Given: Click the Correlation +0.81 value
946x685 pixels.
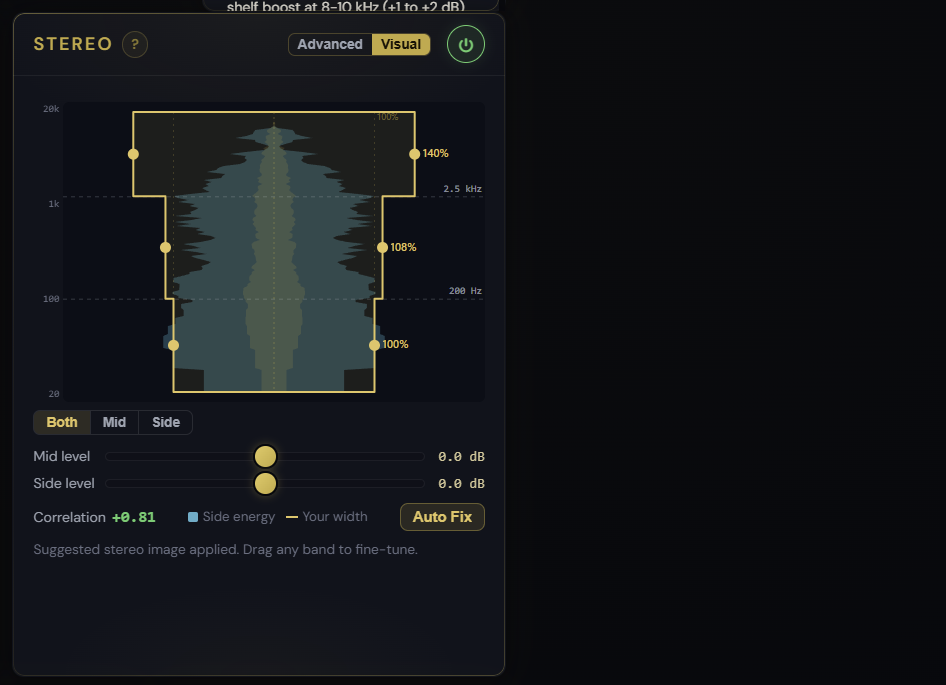Looking at the screenshot, I should 133,517.
